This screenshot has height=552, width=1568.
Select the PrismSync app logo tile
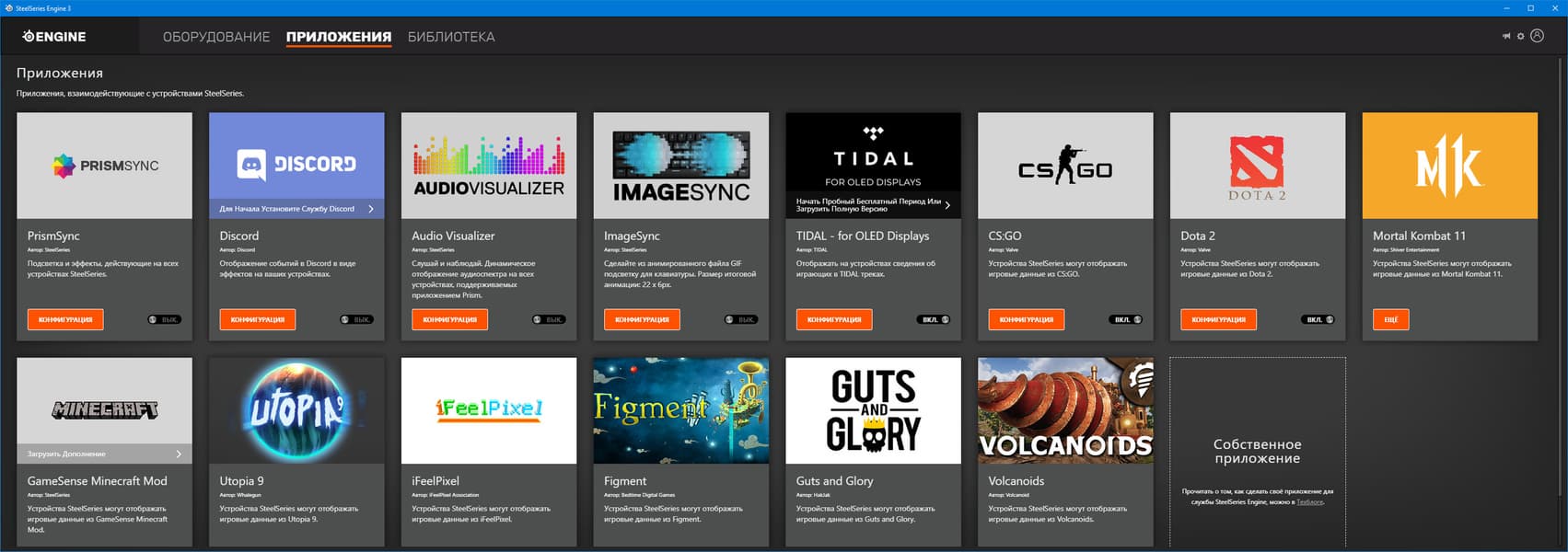[x=104, y=166]
